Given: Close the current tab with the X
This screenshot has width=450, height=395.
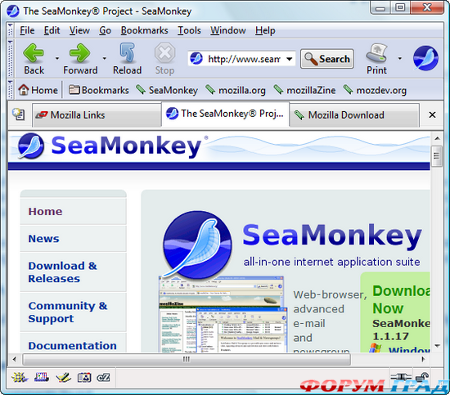Looking at the screenshot, I should [432, 115].
